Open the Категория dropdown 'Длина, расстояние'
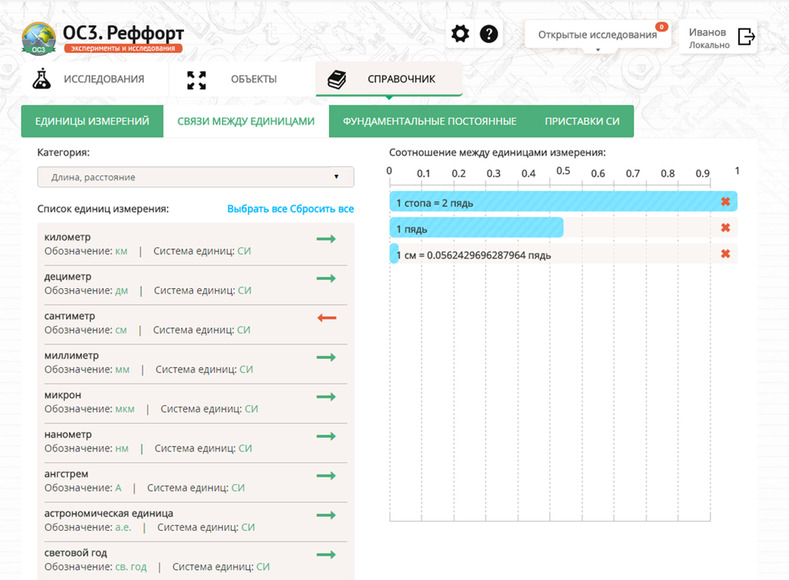 196,177
